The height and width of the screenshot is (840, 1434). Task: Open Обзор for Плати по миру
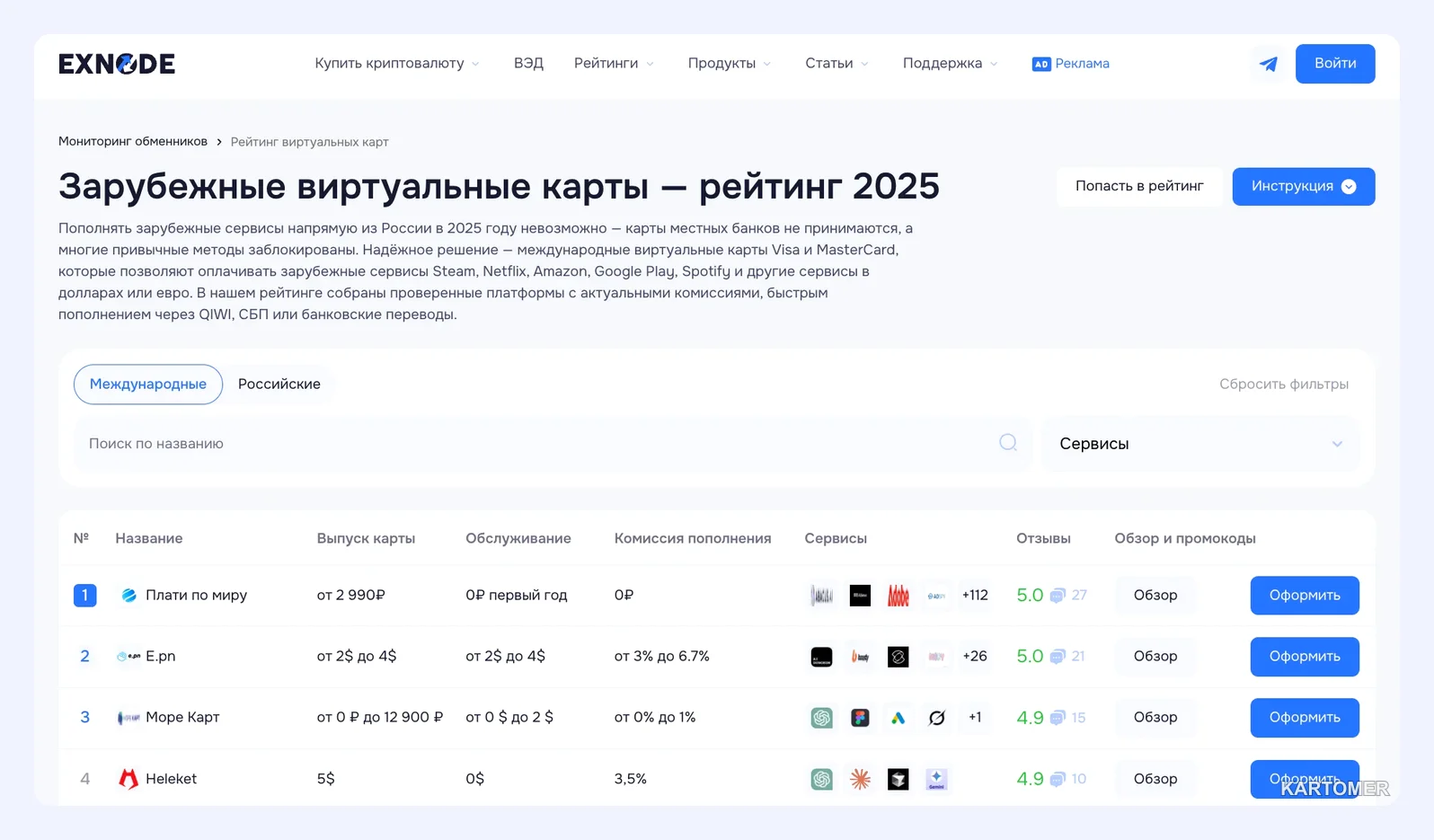click(x=1155, y=596)
